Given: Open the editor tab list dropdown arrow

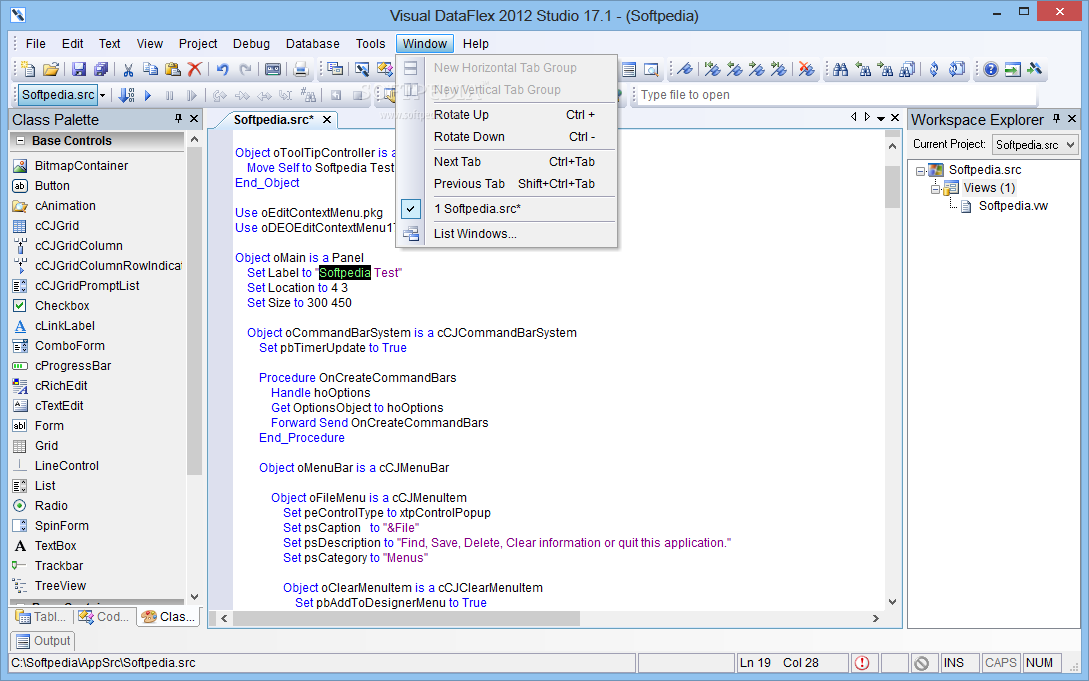Looking at the screenshot, I should coord(881,118).
